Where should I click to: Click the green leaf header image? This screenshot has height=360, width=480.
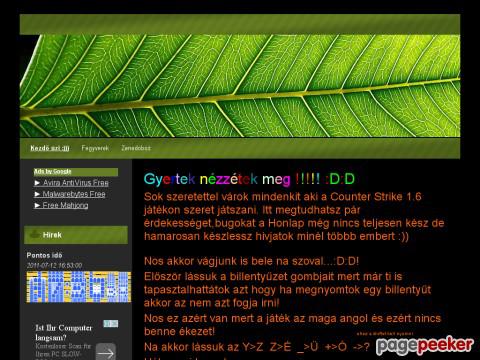click(240, 86)
